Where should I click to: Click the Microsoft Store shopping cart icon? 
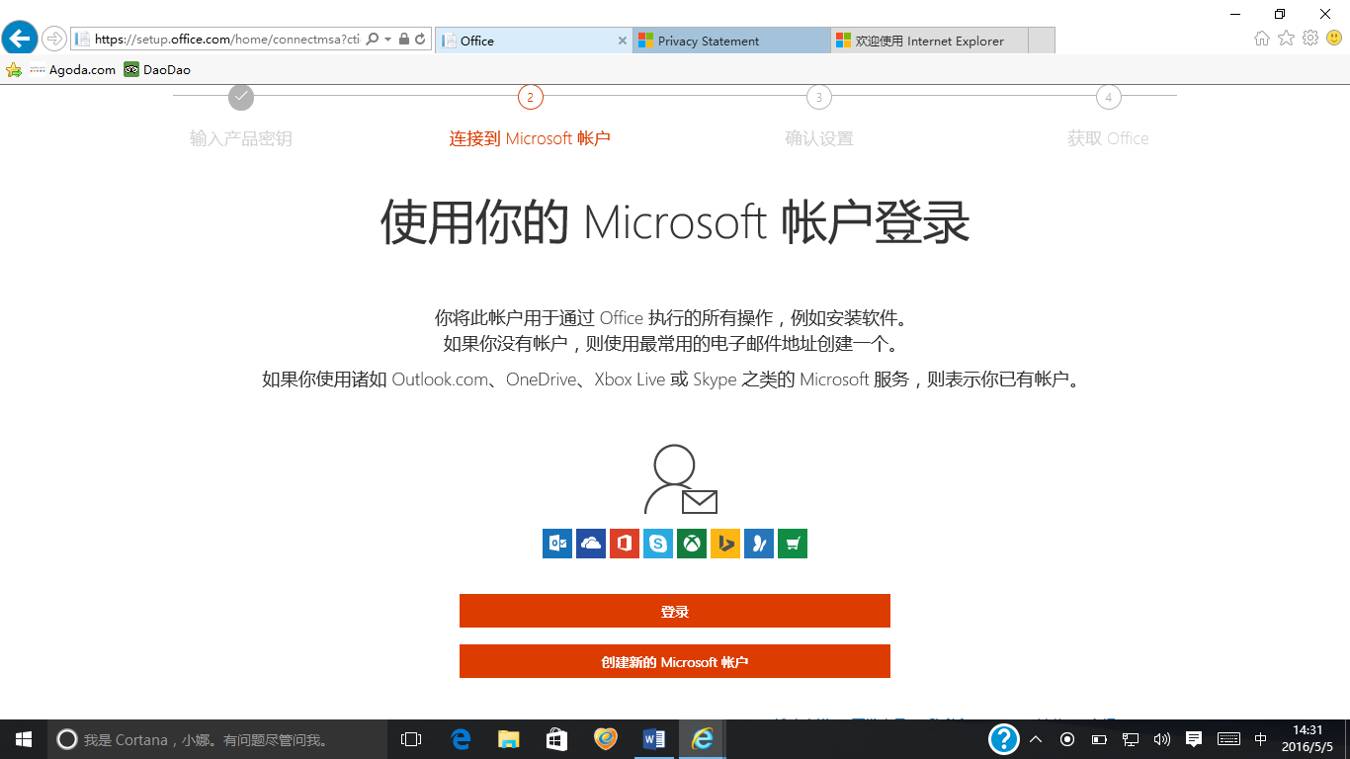pos(792,543)
